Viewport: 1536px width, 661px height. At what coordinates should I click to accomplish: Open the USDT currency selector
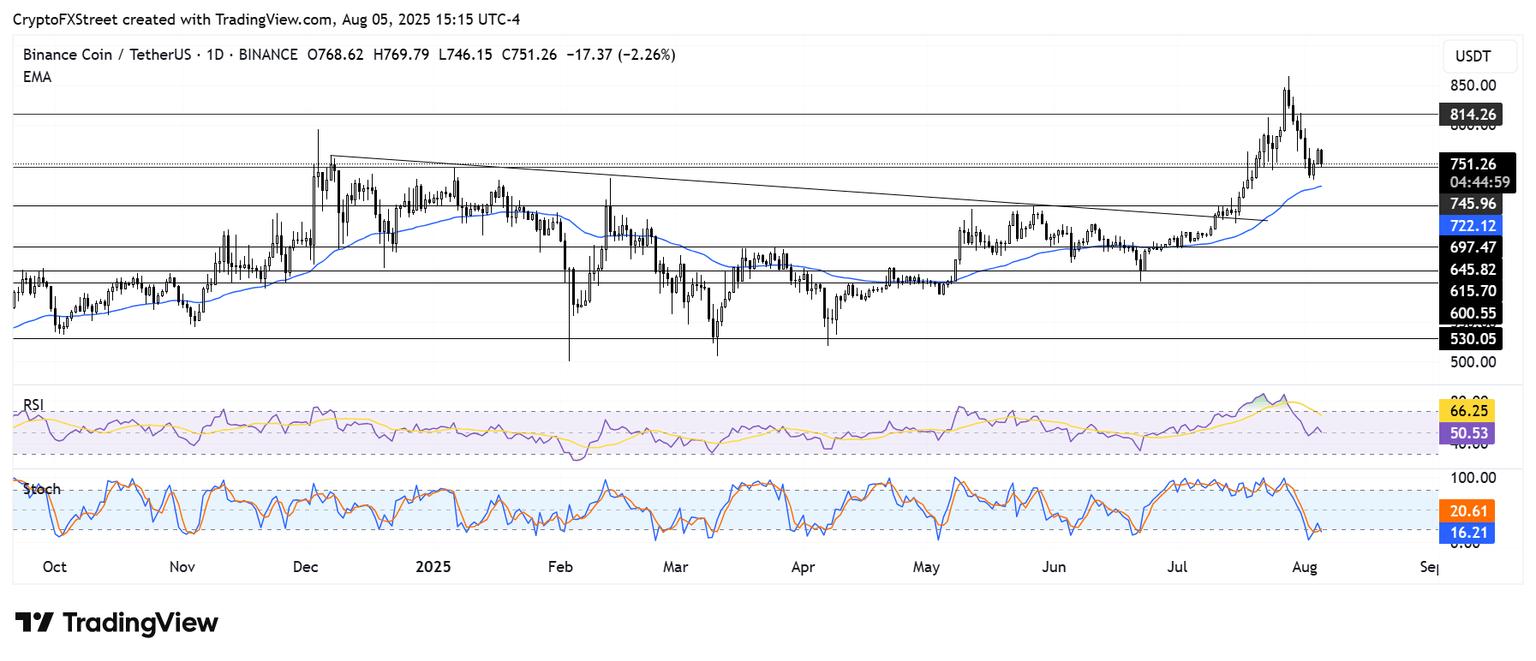pyautogui.click(x=1471, y=55)
